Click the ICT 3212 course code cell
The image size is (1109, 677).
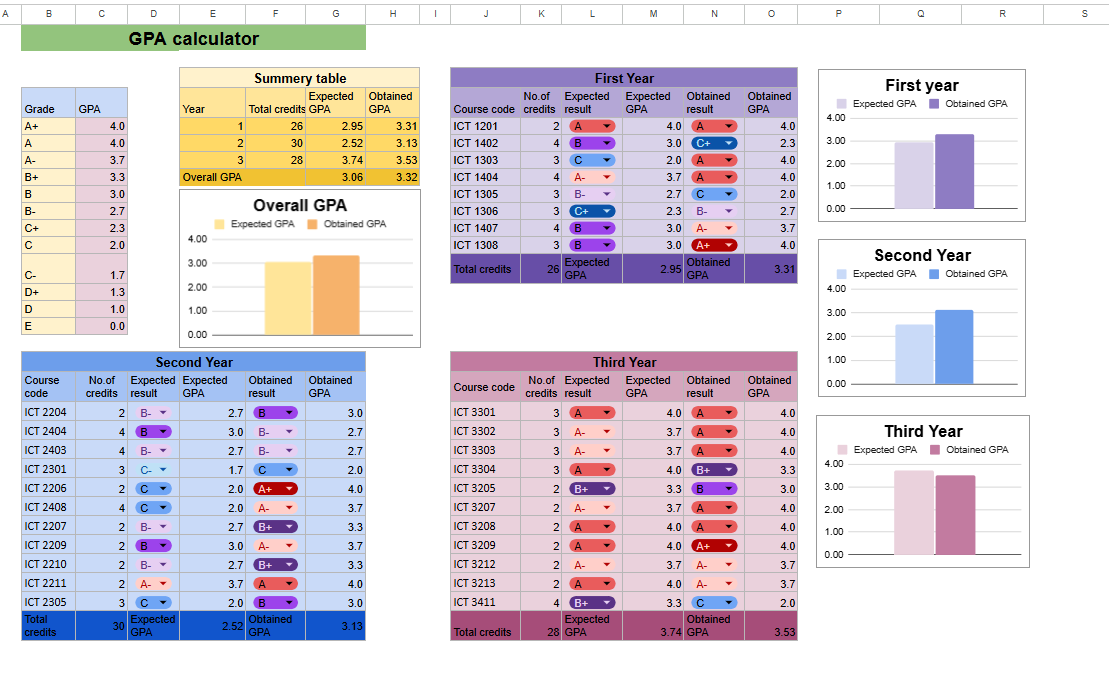[485, 565]
